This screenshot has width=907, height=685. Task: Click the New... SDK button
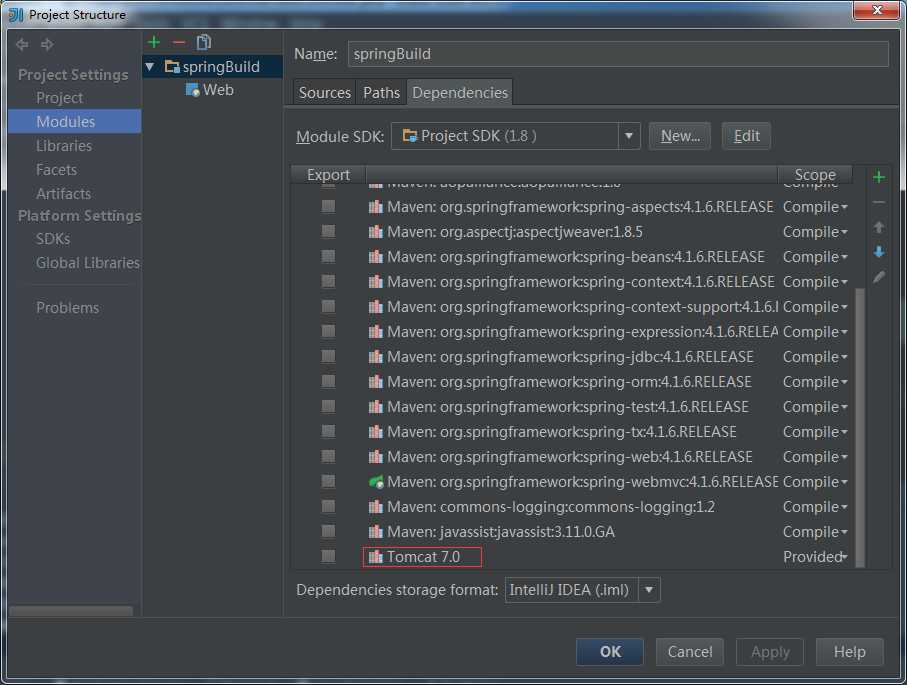[x=680, y=136]
